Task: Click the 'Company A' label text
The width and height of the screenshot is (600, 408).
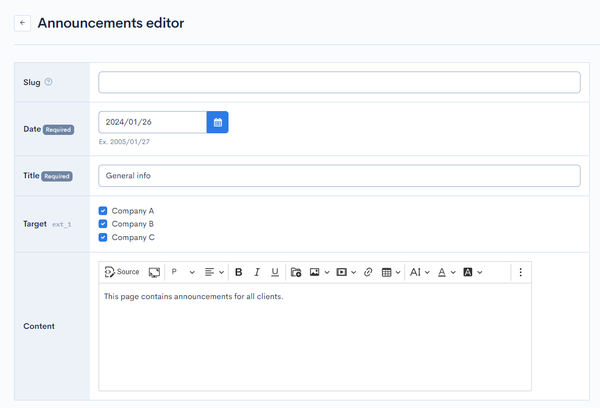Action: point(133,211)
